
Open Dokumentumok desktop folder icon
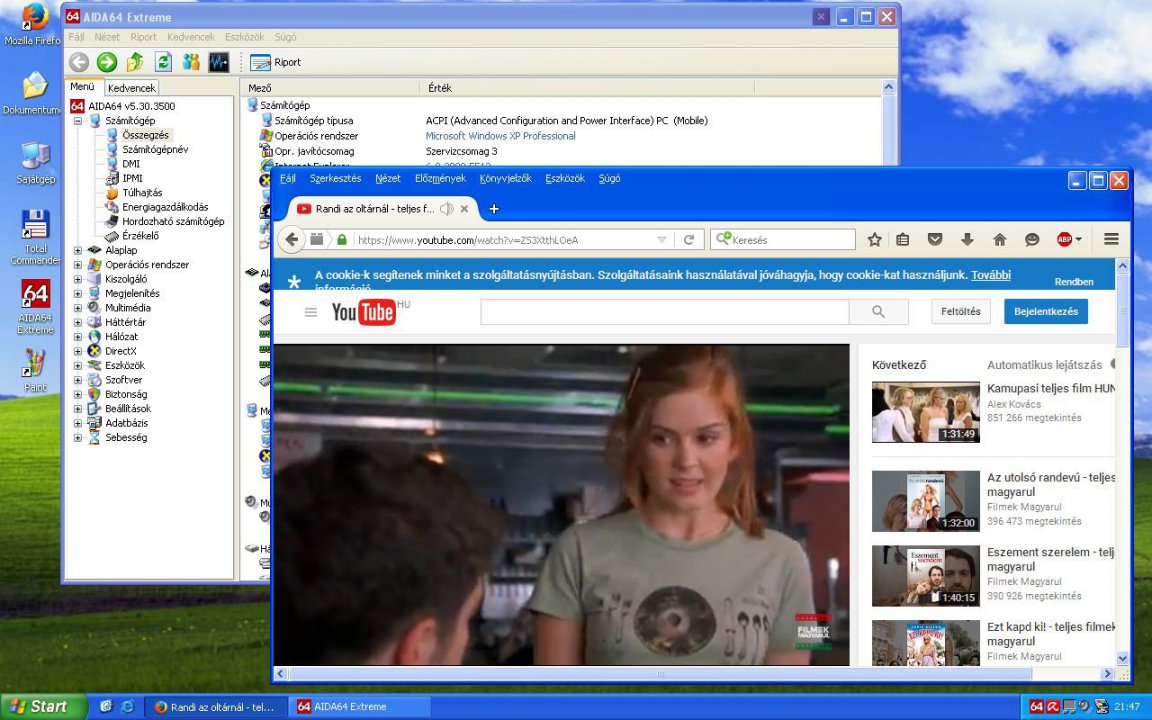point(32,93)
